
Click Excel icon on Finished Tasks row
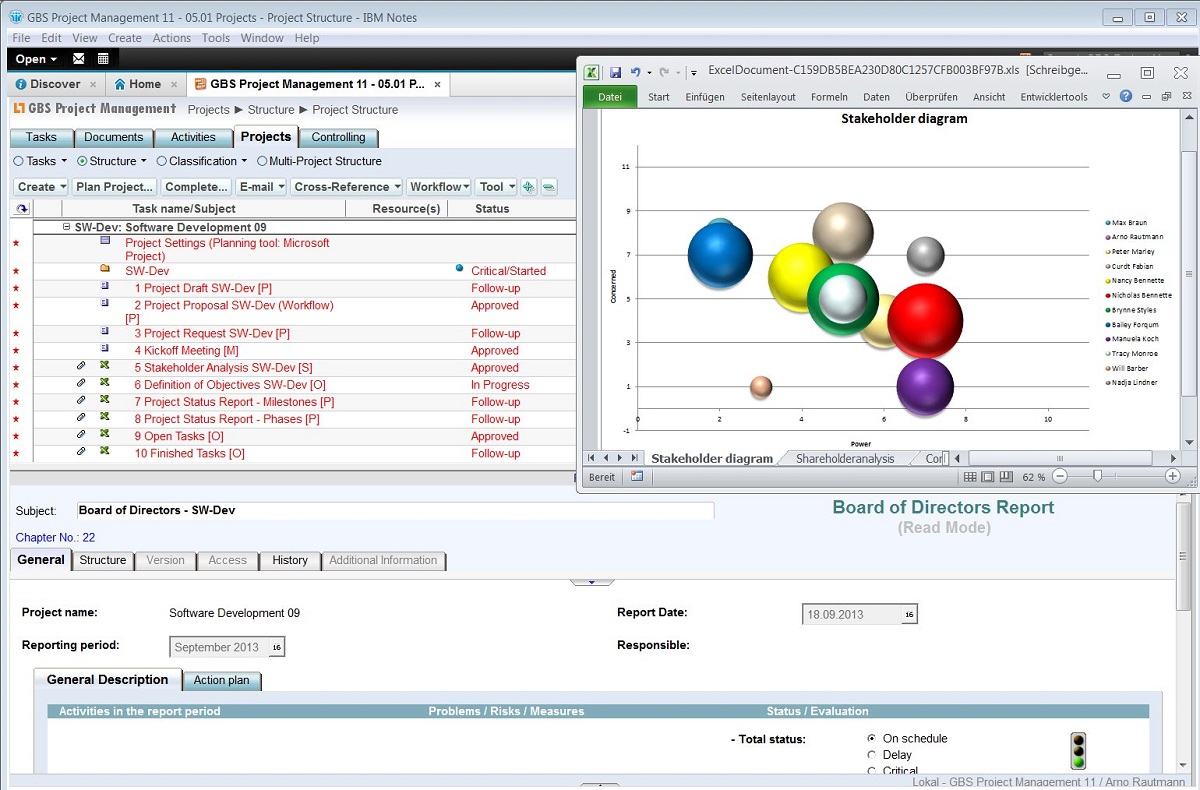point(104,452)
